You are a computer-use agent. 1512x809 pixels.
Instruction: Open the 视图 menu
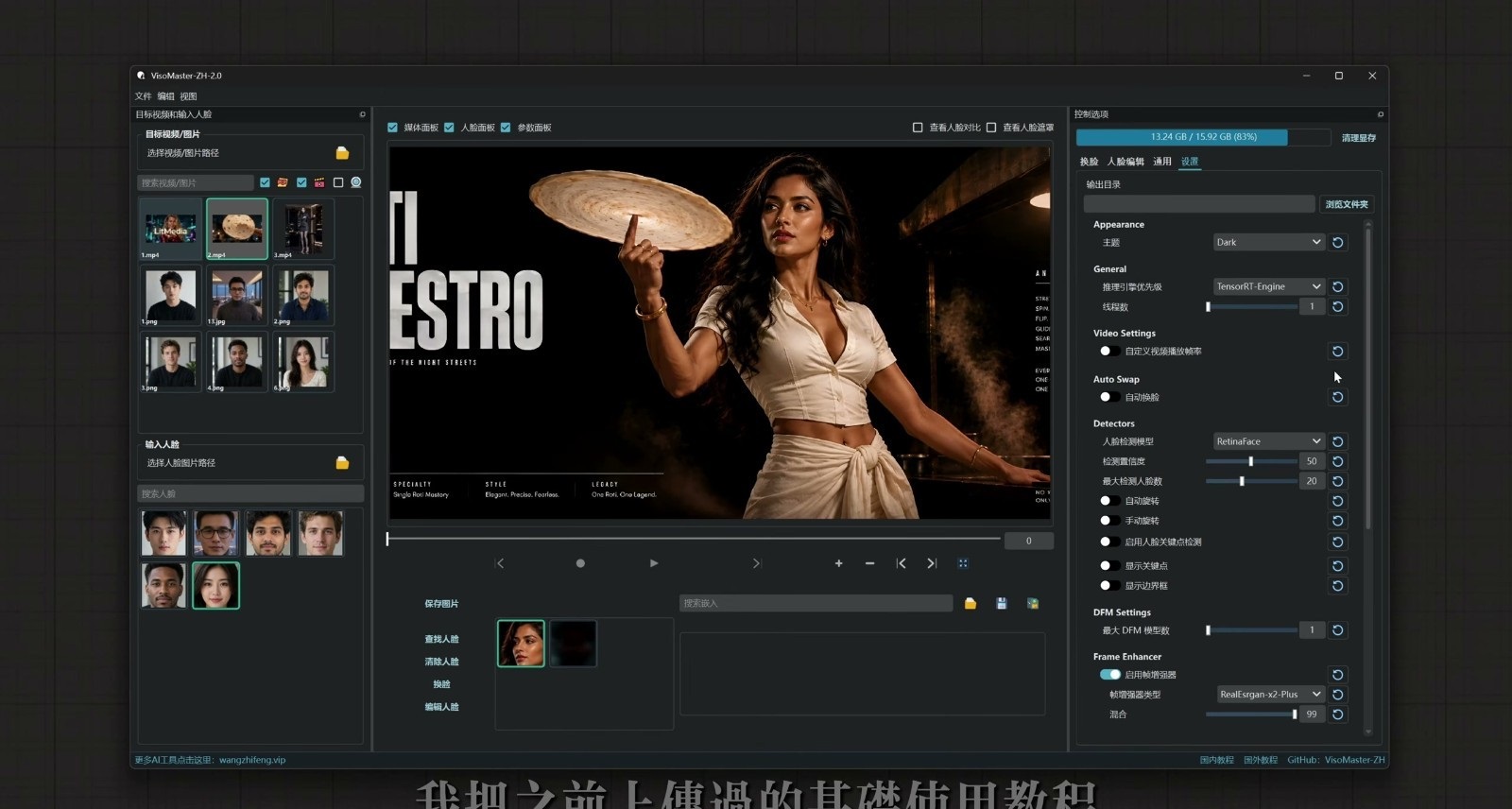(188, 96)
